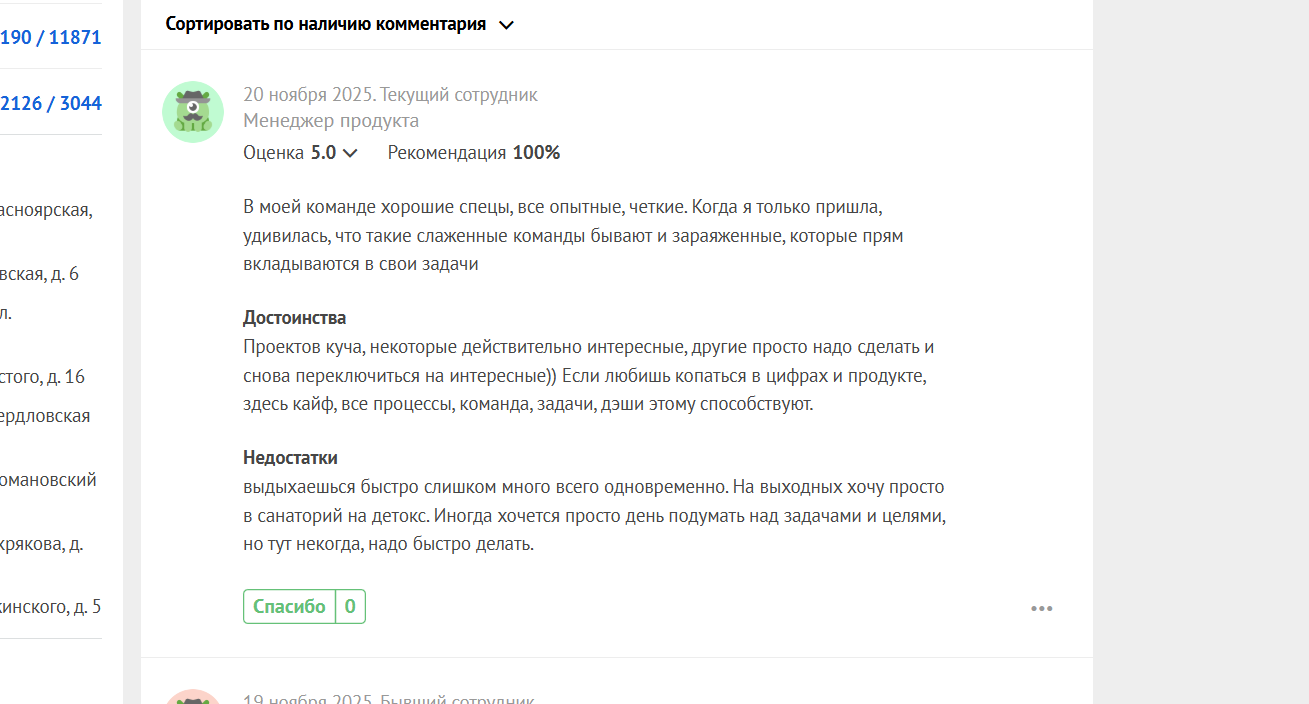Click the sidebar address ending with д. 6
1309x704 pixels.
40,274
